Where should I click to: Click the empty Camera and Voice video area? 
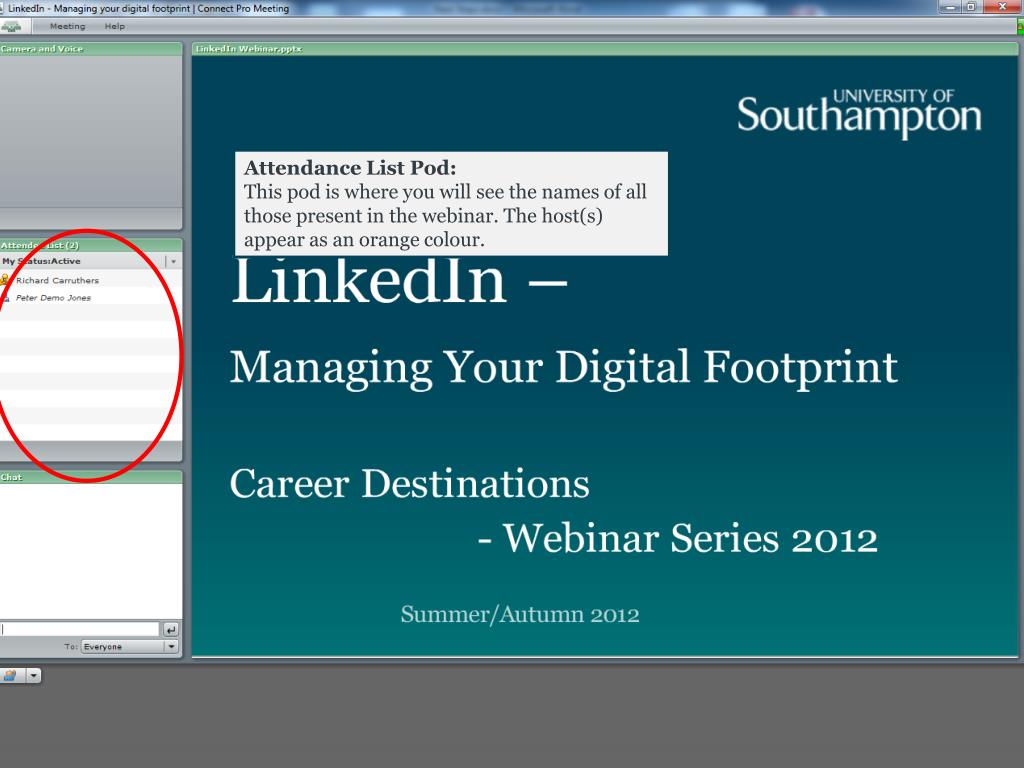point(91,132)
